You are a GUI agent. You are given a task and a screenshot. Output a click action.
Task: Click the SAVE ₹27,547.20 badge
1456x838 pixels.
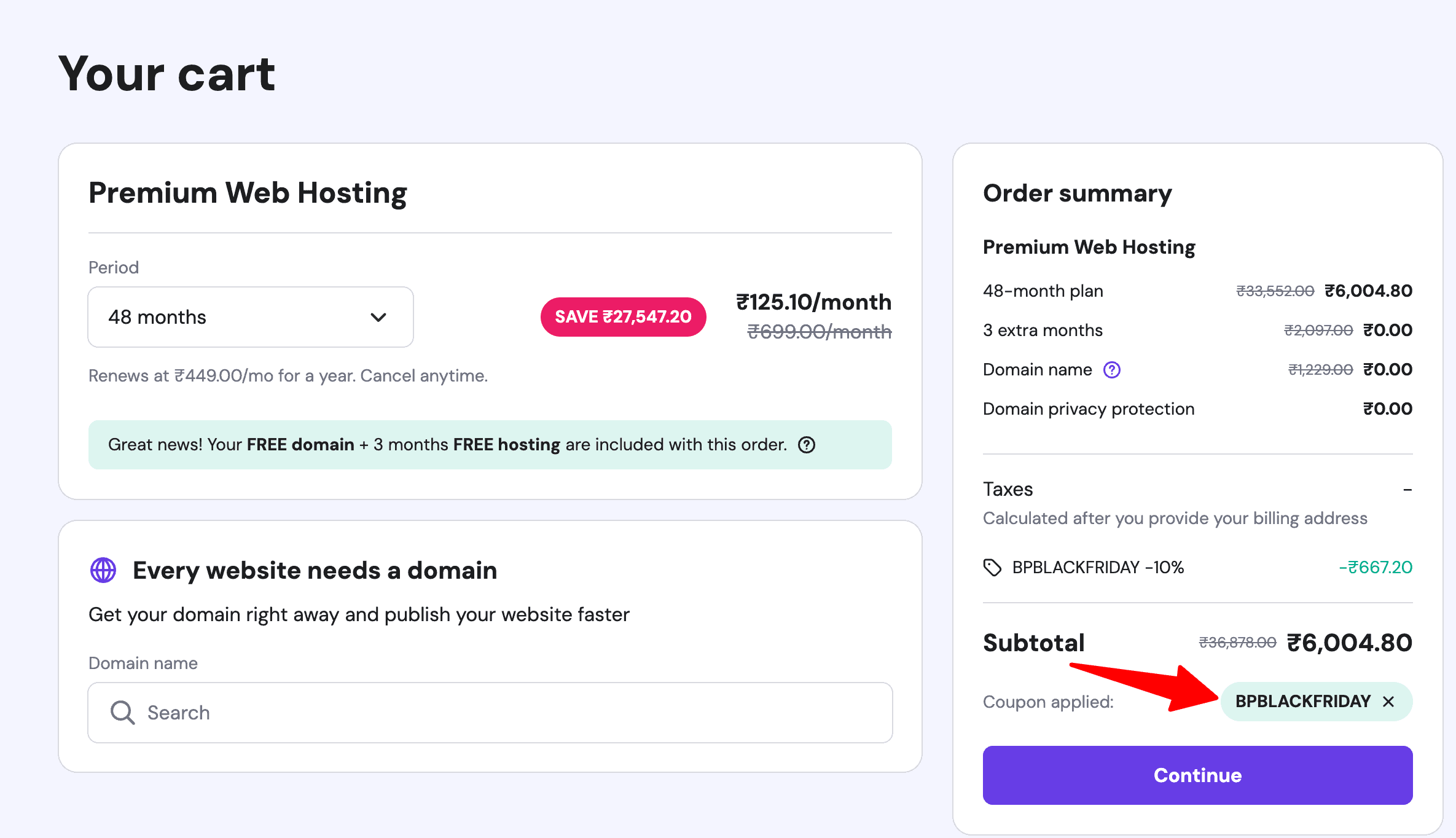tap(622, 316)
